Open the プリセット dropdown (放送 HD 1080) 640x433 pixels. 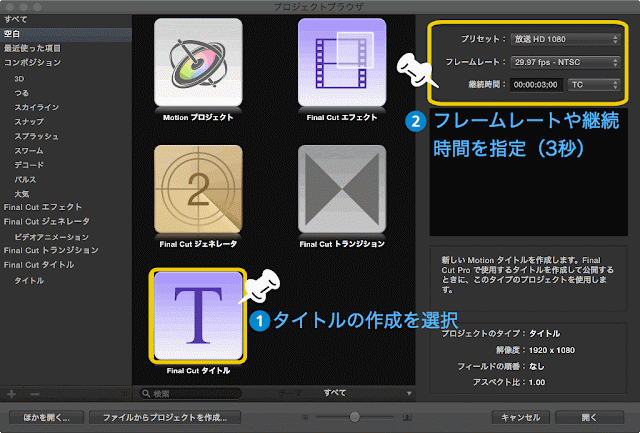tap(565, 39)
